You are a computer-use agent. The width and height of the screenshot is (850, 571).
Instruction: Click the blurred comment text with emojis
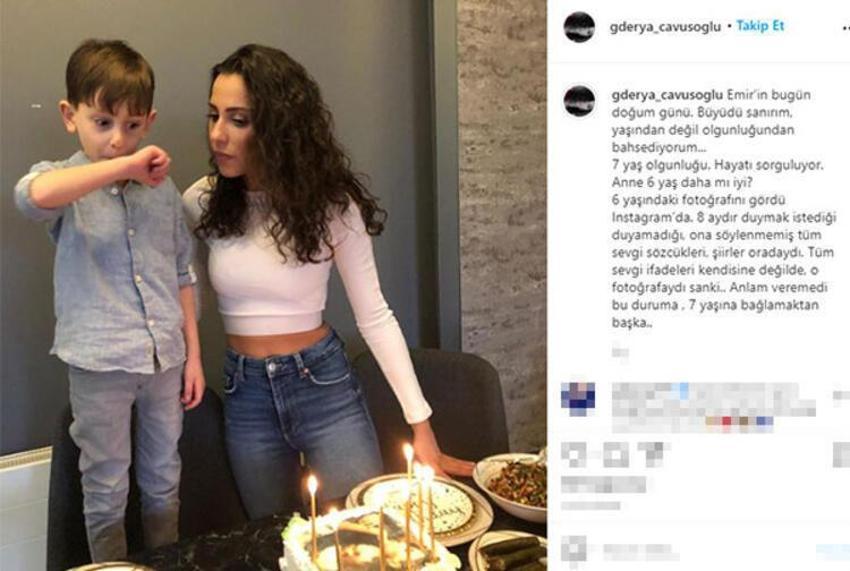pyautogui.click(x=713, y=407)
